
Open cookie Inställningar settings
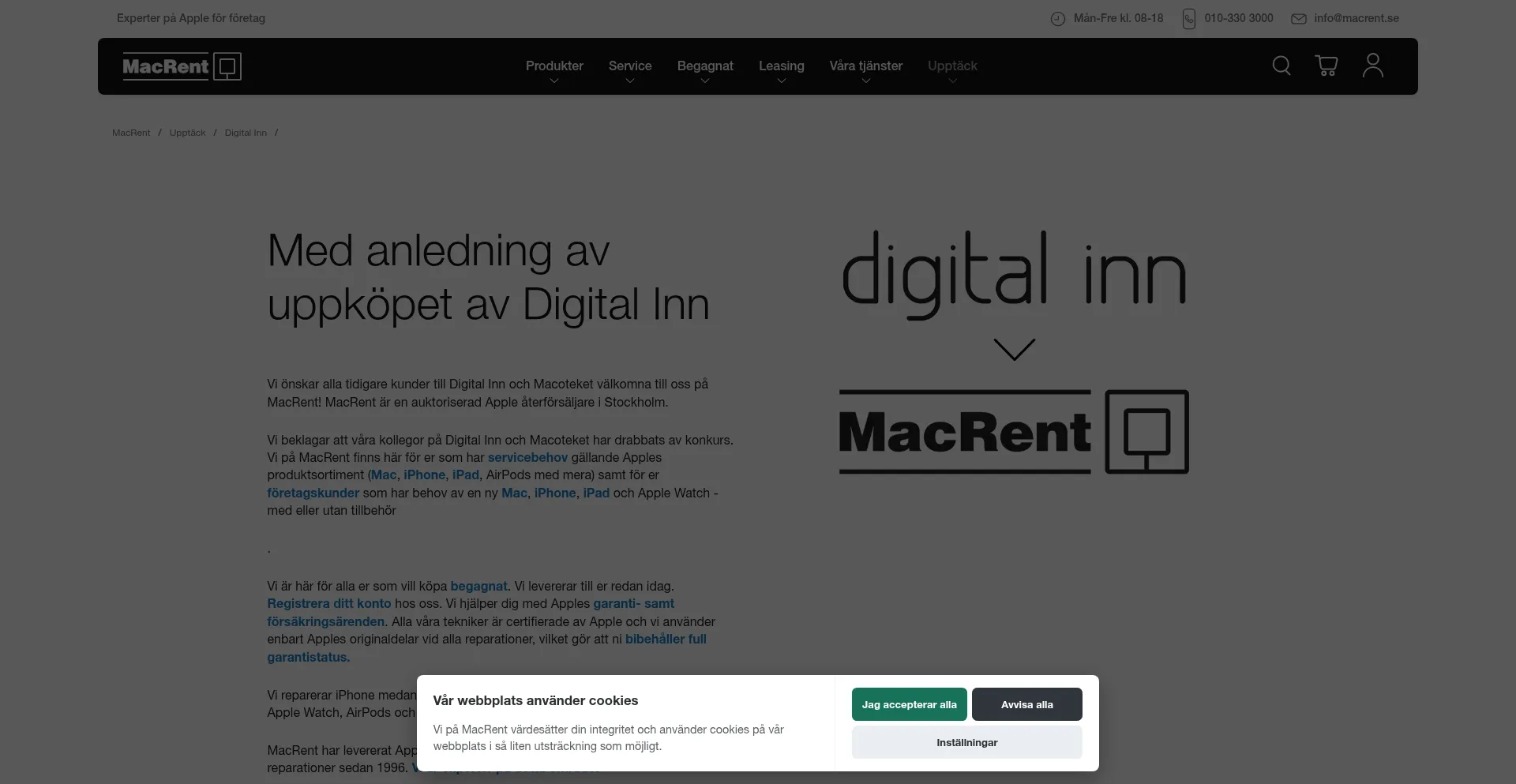pos(966,742)
